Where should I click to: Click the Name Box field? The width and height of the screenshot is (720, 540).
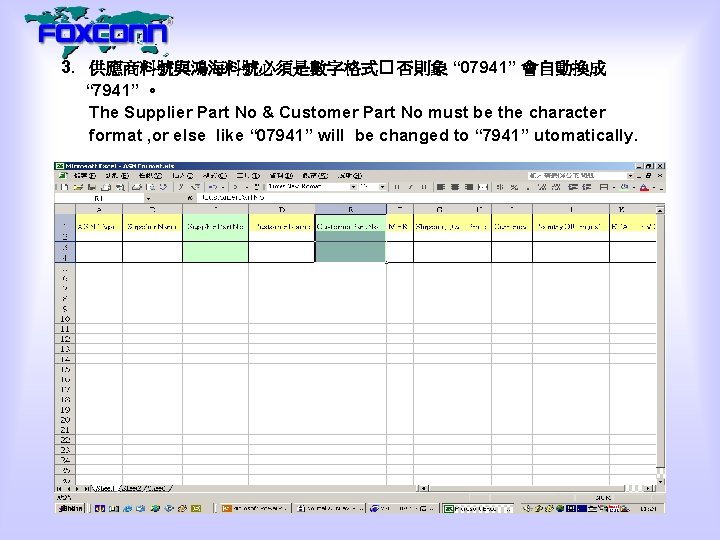tap(99, 198)
